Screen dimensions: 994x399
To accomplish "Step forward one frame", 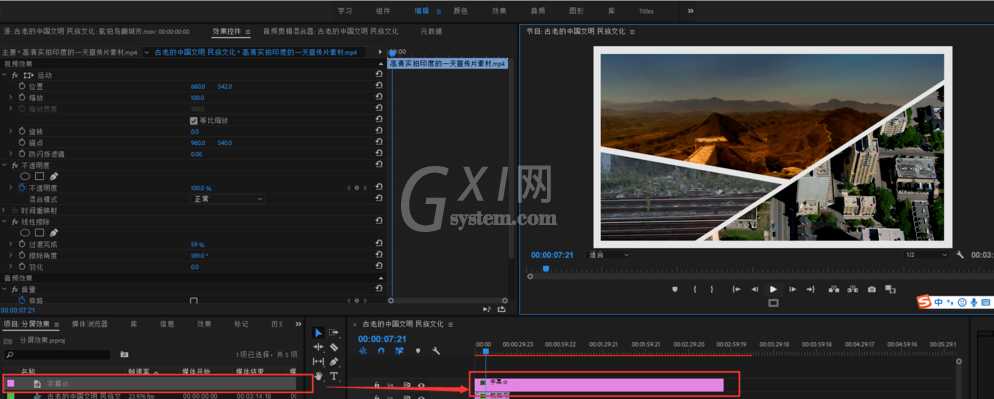I will [x=792, y=289].
